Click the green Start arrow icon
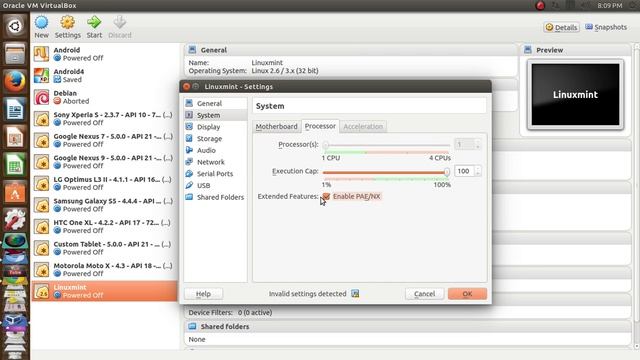The image size is (640, 360). (94, 22)
